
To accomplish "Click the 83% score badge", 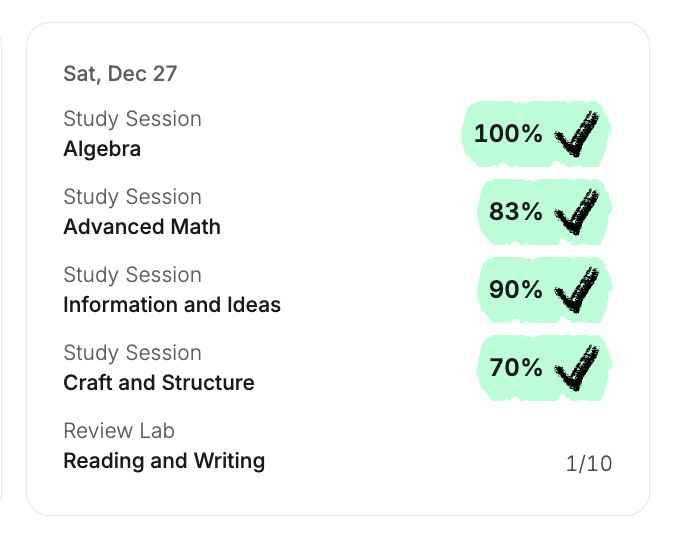I will pyautogui.click(x=516, y=211).
